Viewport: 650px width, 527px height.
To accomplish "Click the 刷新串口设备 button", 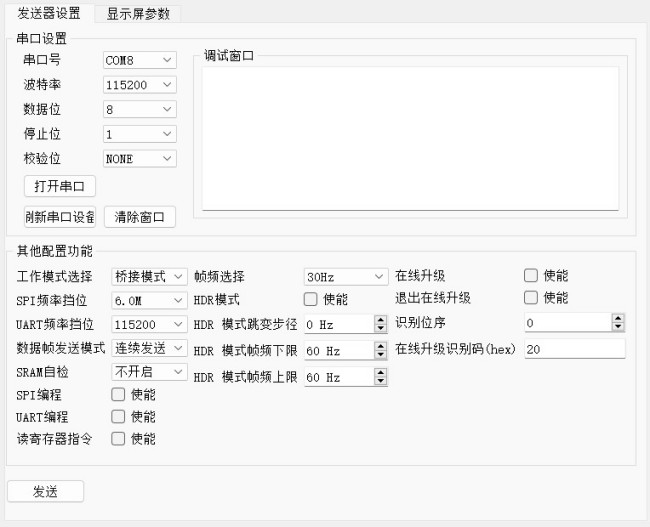I will point(59,217).
